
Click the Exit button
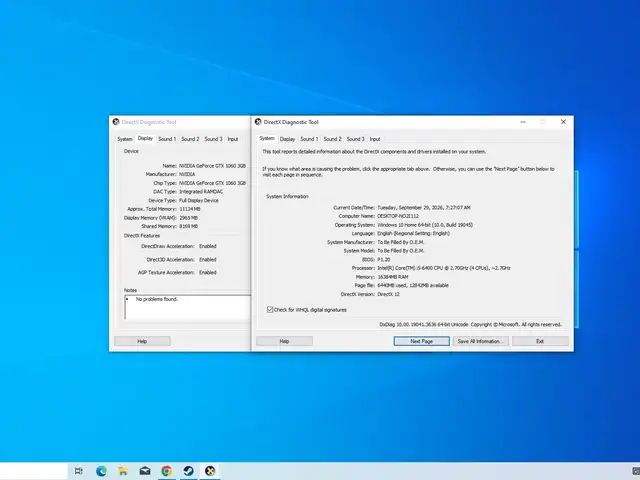(x=540, y=341)
